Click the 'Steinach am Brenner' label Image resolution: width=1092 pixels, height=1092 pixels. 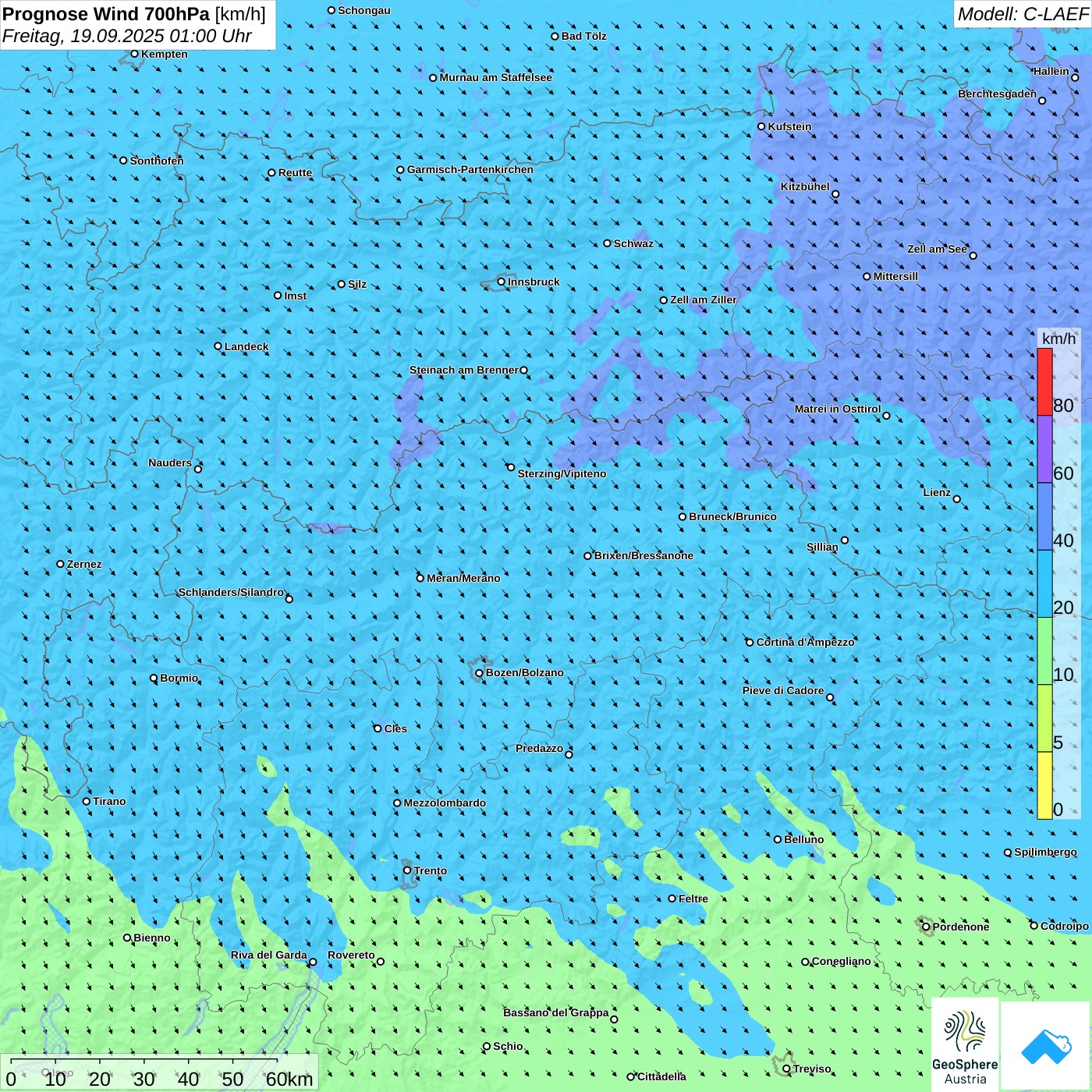464,370
